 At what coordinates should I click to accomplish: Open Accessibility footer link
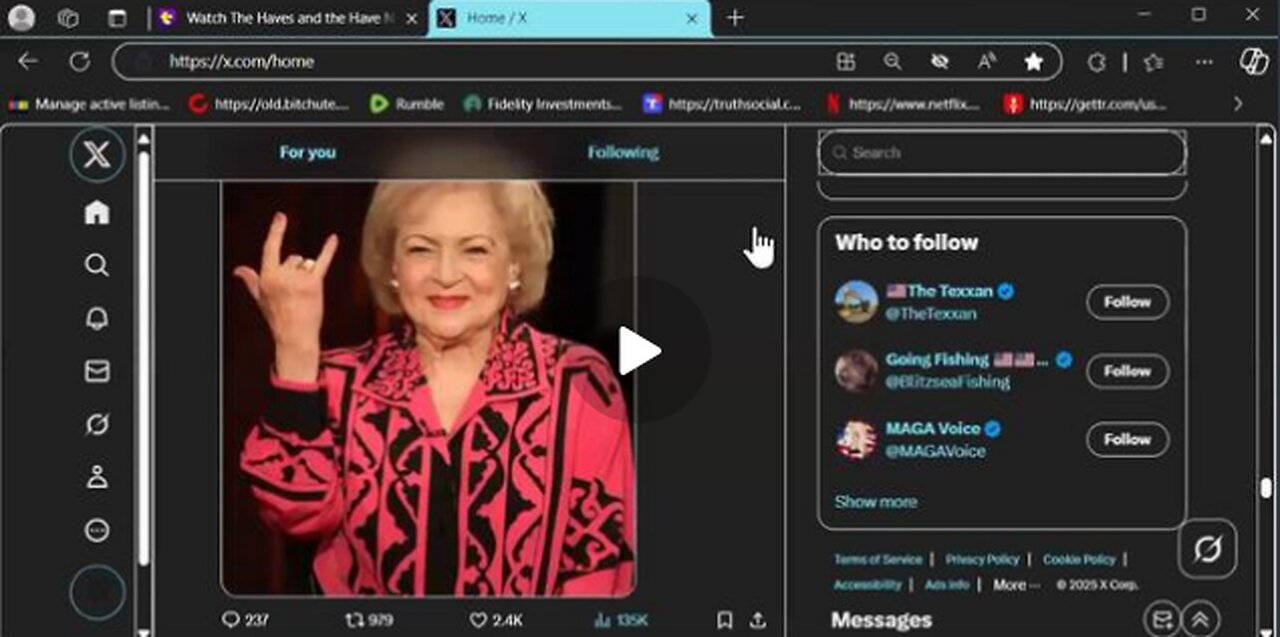867,584
